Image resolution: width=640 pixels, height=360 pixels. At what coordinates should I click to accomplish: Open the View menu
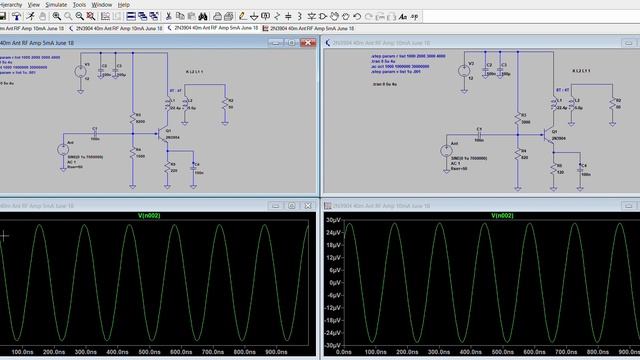(x=33, y=4)
